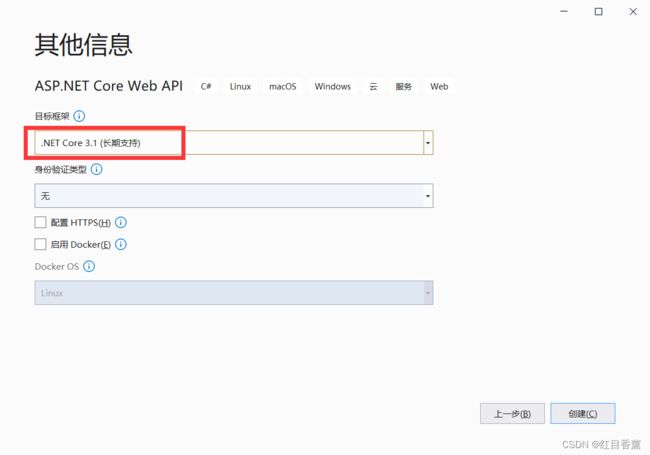The image size is (650, 455).
Task: Click the 上一步(B) back button
Action: coord(512,414)
